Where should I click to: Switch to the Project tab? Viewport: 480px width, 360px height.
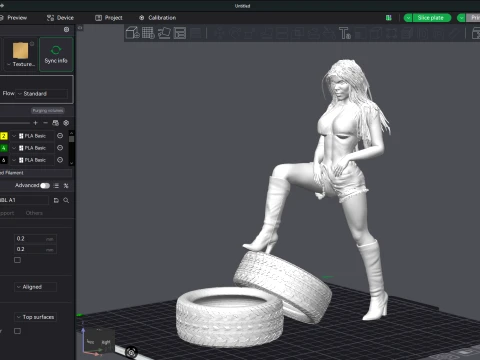(x=109, y=18)
